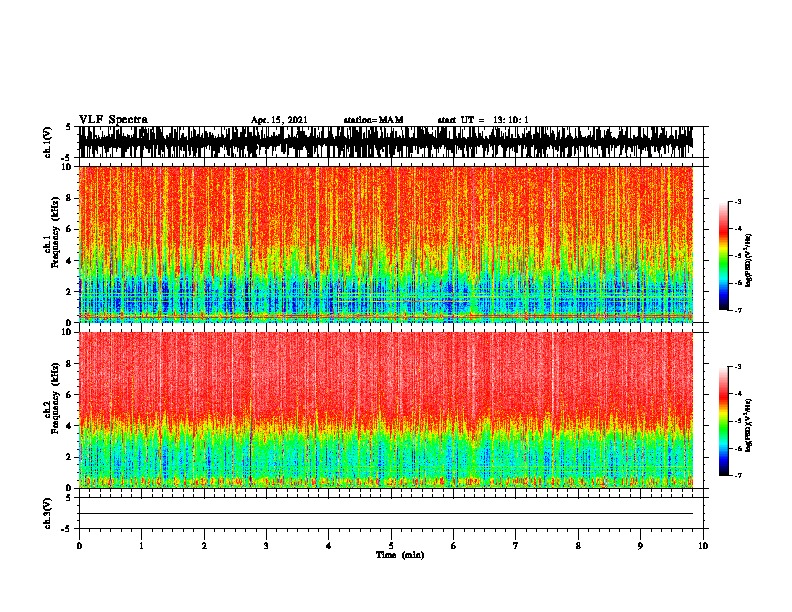Click the time axis tick label '0'
Image resolution: width=792 pixels, height=612 pixels.
pyautogui.click(x=79, y=546)
